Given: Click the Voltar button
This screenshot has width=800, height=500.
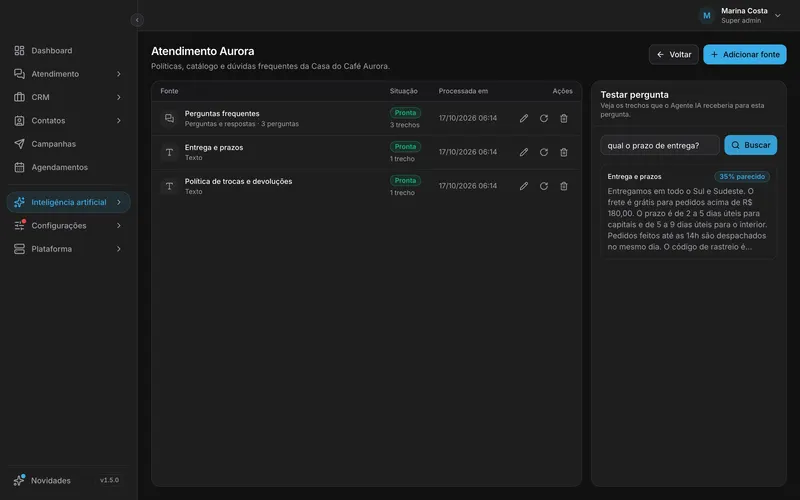Looking at the screenshot, I should (x=673, y=55).
